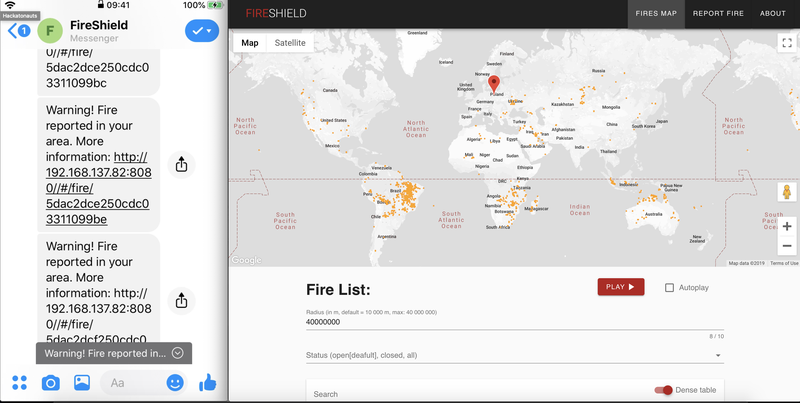
Task: Go to the About page
Action: click(772, 14)
